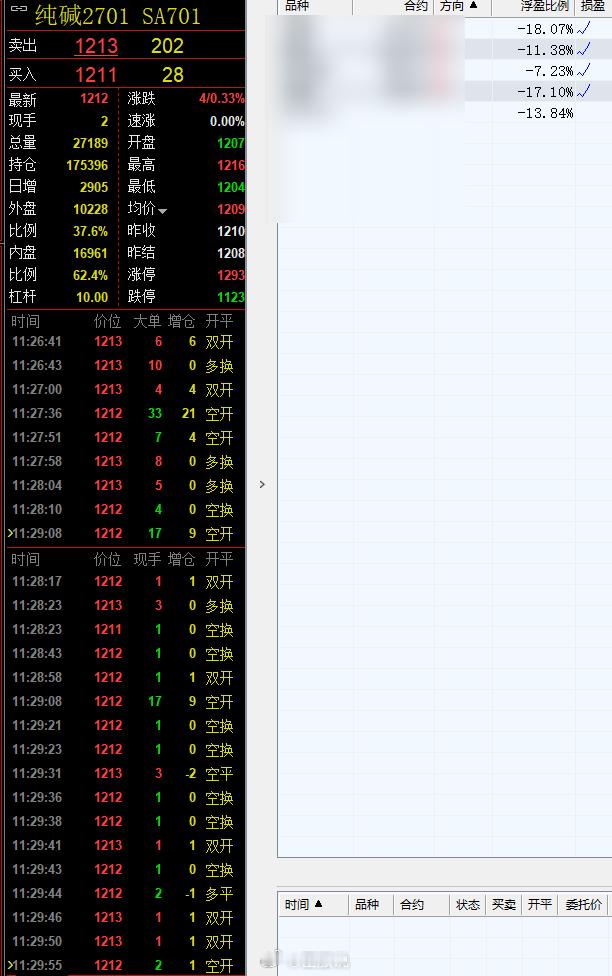612x976 pixels.
Task: Click the 开平 header in orders table
Action: [540, 904]
